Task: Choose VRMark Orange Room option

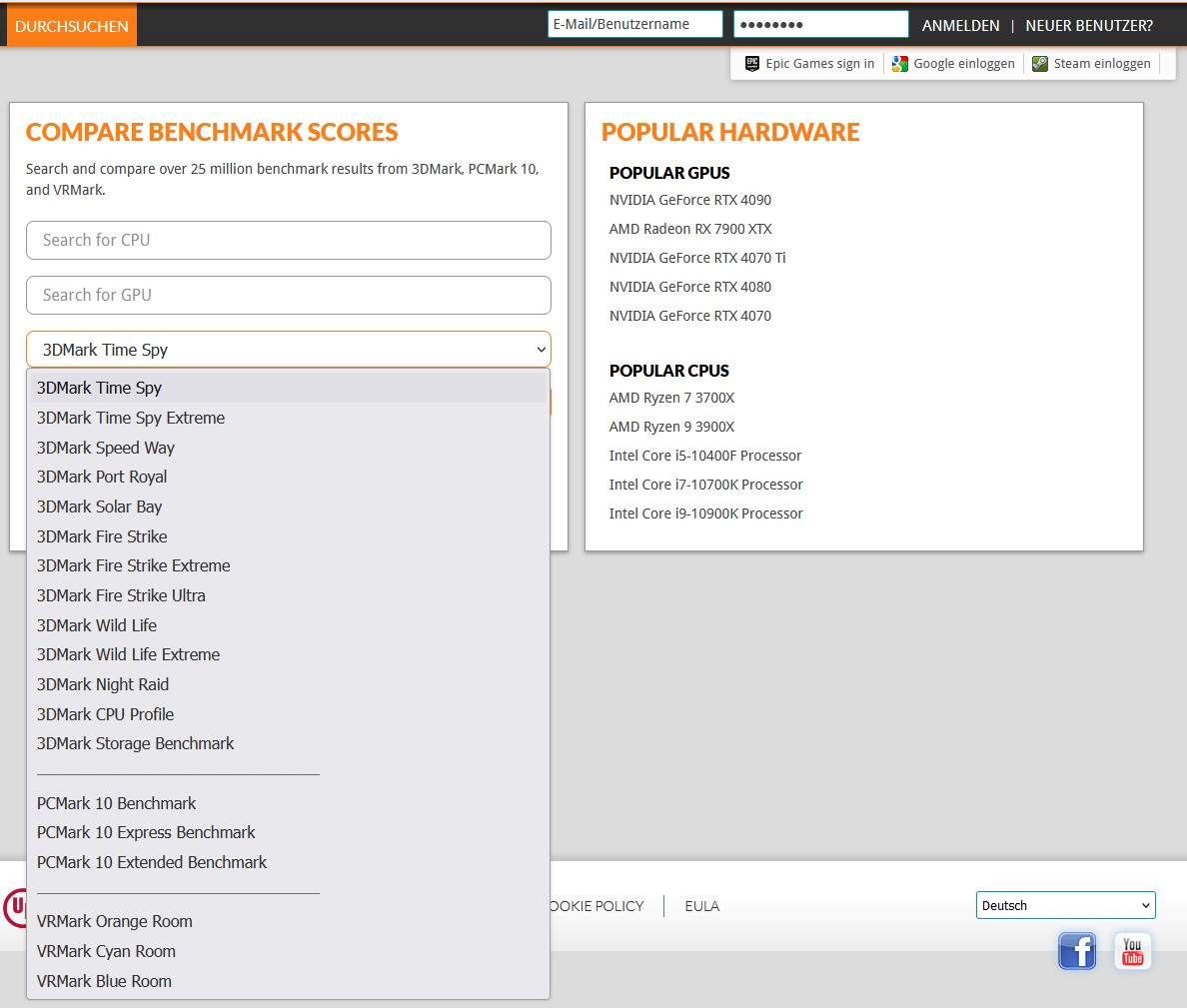Action: pos(289,921)
